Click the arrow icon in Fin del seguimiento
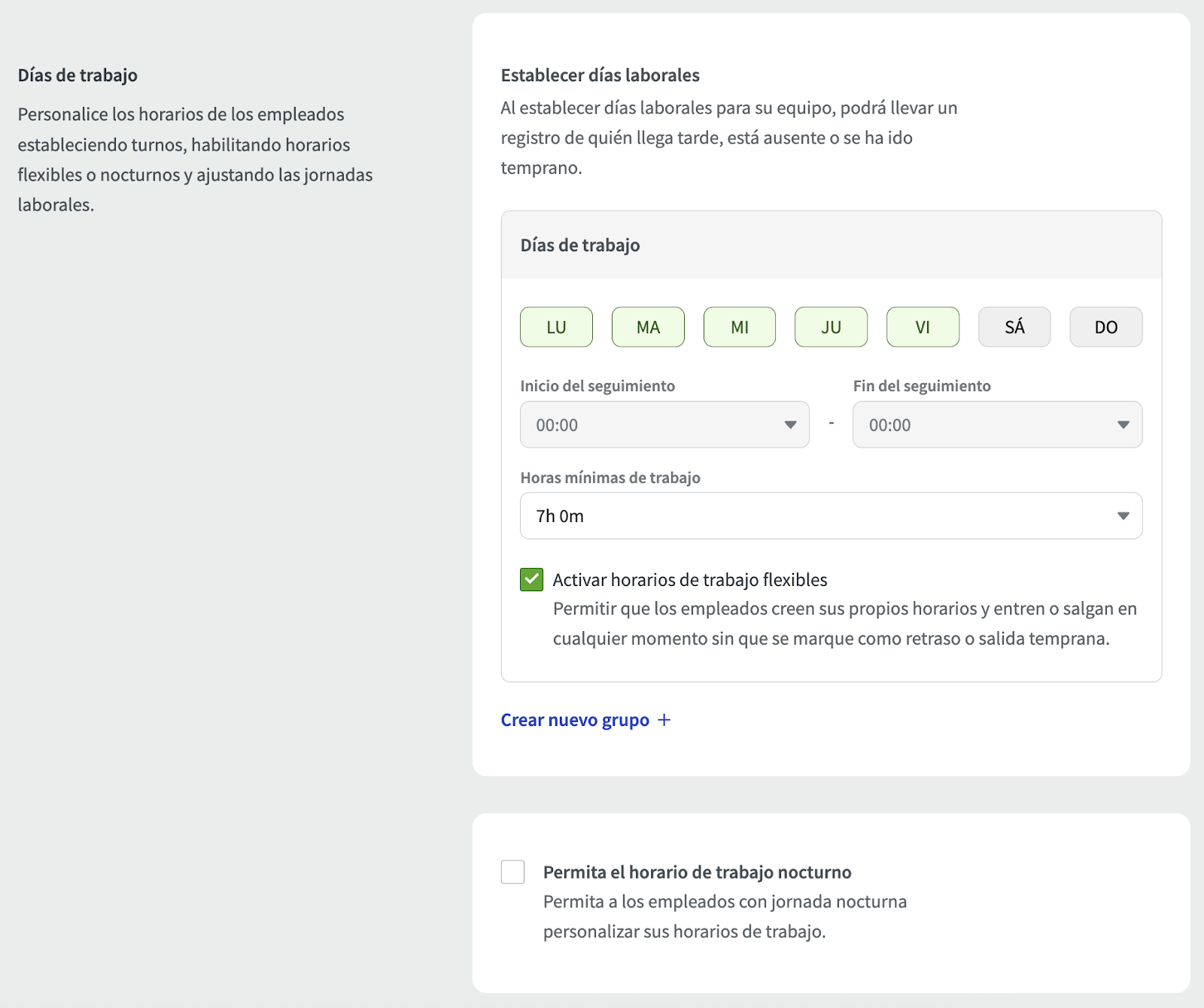The width and height of the screenshot is (1204, 1008). pos(1123,425)
